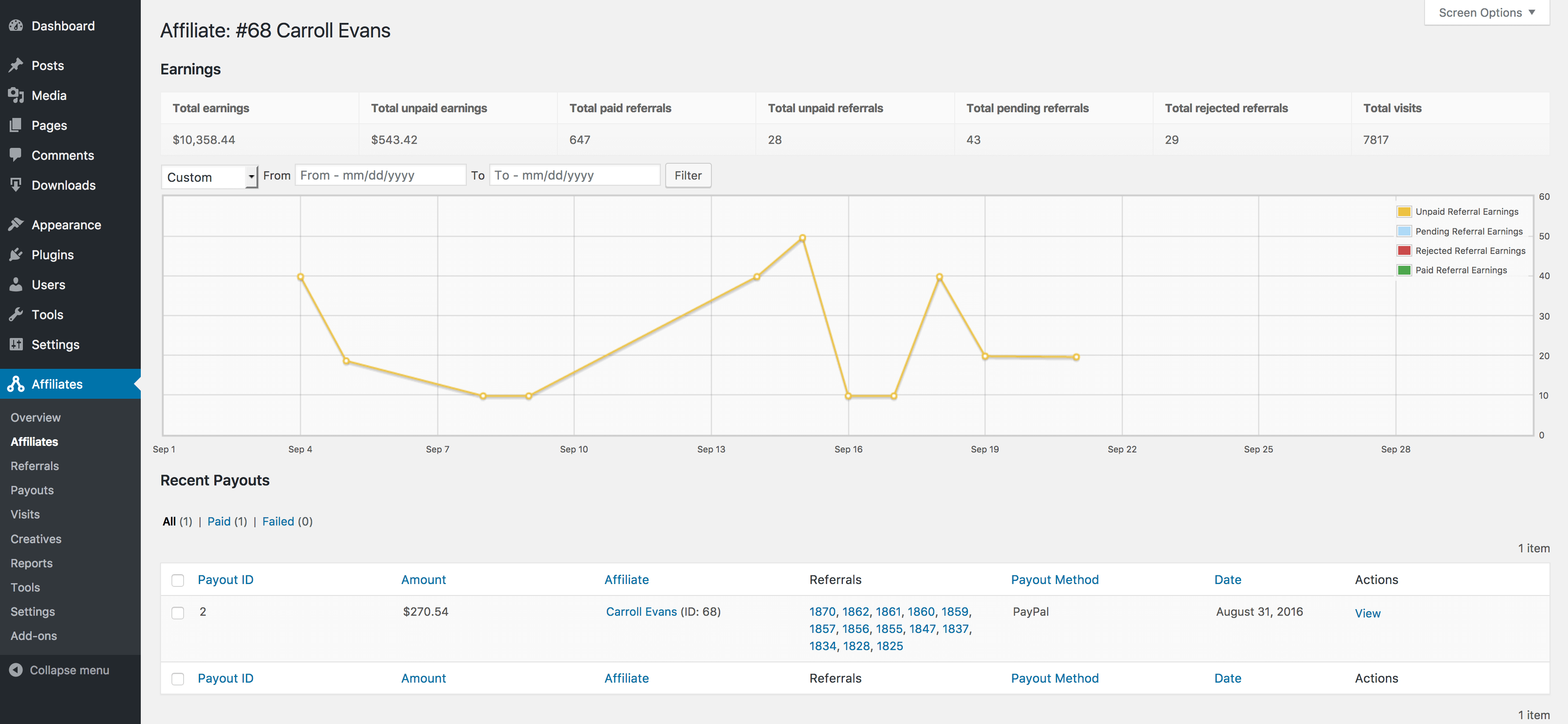The height and width of the screenshot is (724, 1568).
Task: Click the Unpaid Referral Earnings yellow swatch
Action: click(x=1403, y=212)
